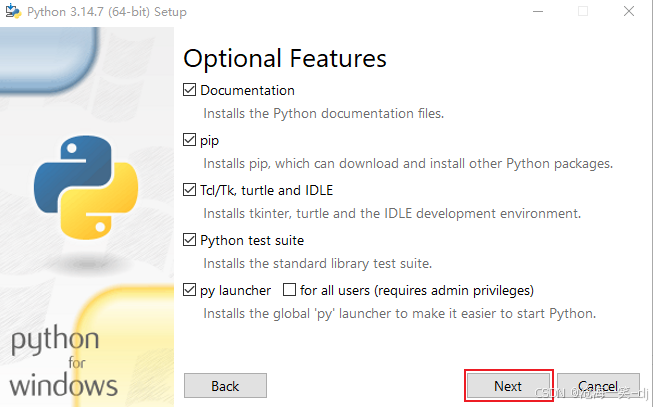Click the Optional Features heading
Screen dimensions: 653x407
285,59
